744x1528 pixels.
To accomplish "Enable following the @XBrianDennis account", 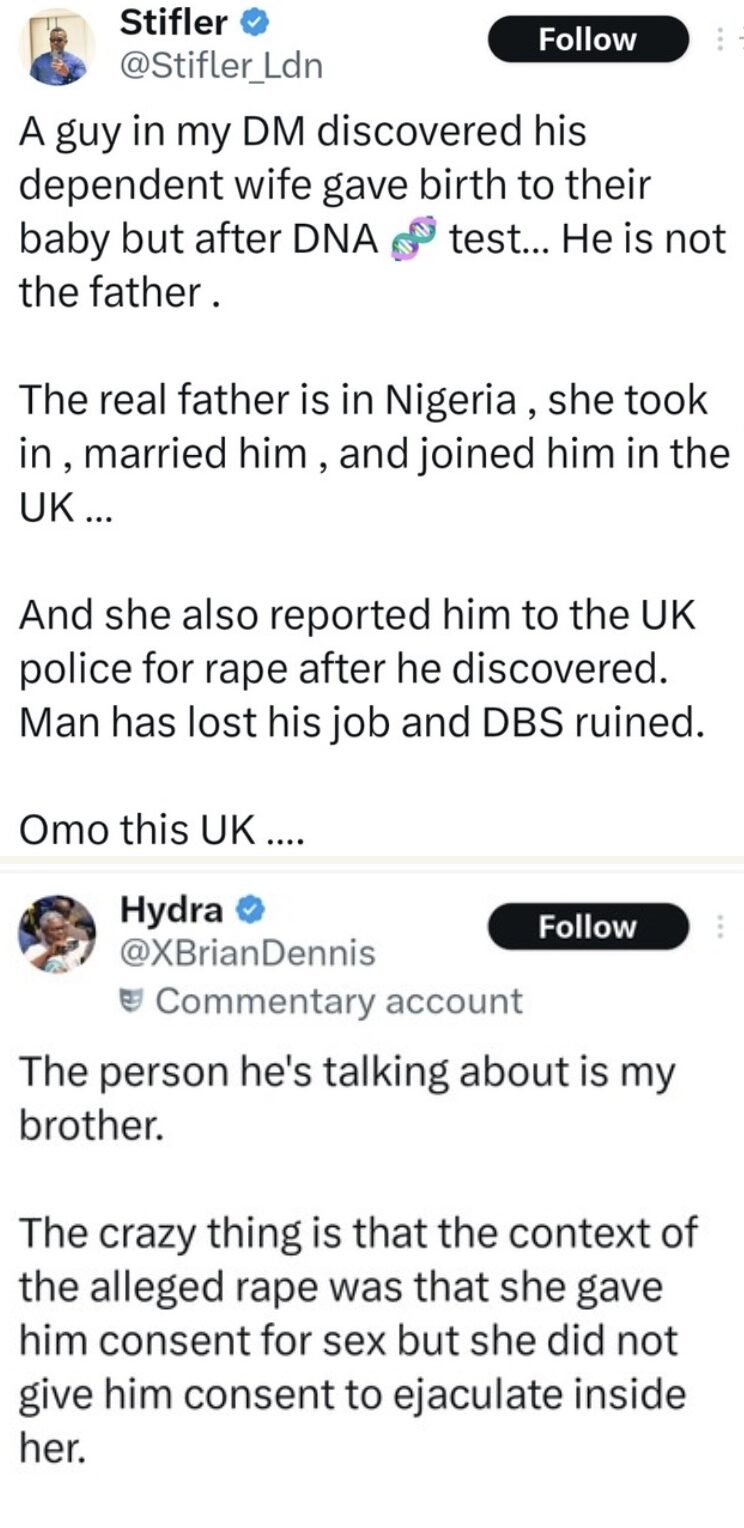I will (x=587, y=927).
